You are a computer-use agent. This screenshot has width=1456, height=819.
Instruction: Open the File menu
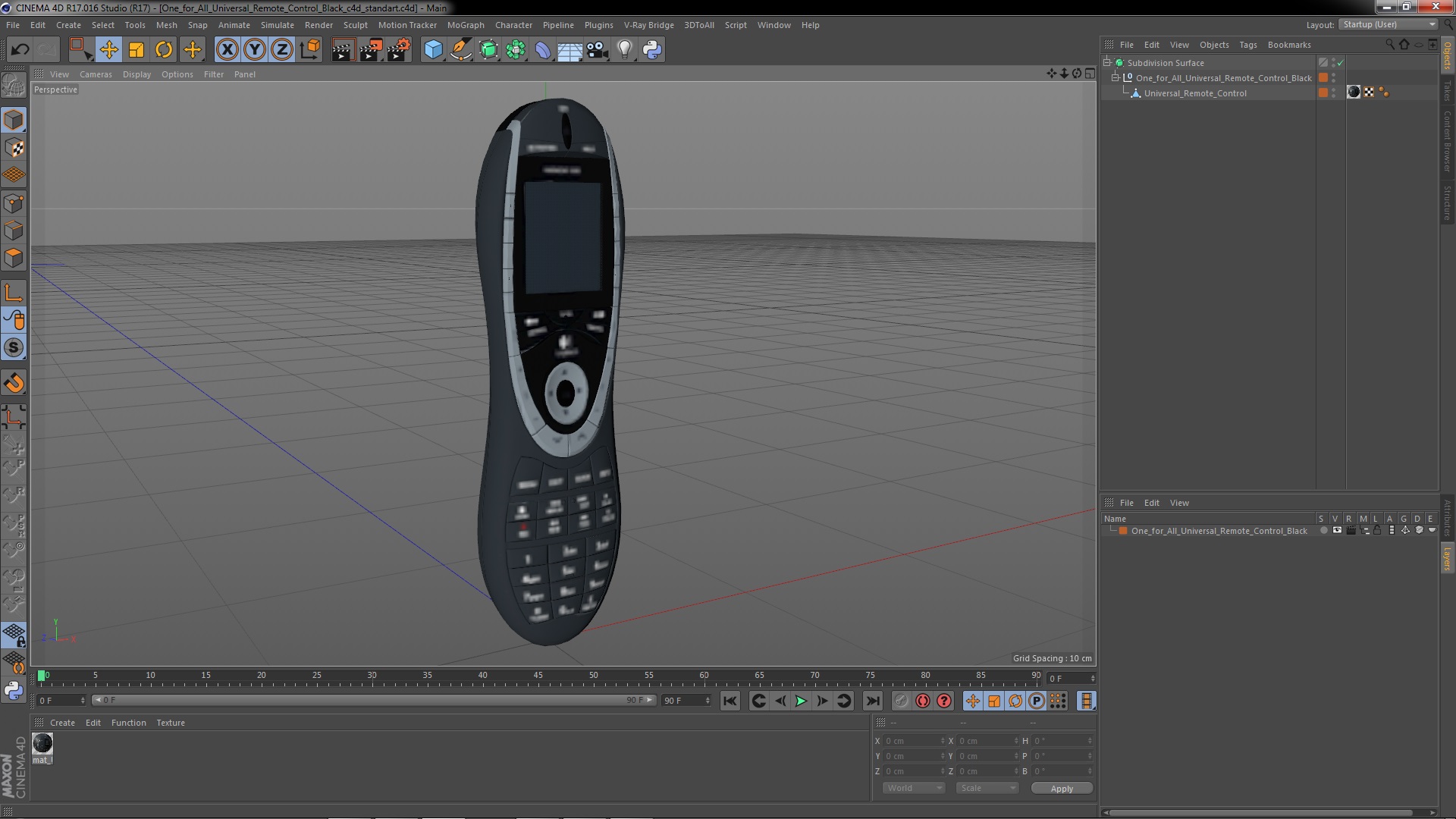(x=13, y=24)
